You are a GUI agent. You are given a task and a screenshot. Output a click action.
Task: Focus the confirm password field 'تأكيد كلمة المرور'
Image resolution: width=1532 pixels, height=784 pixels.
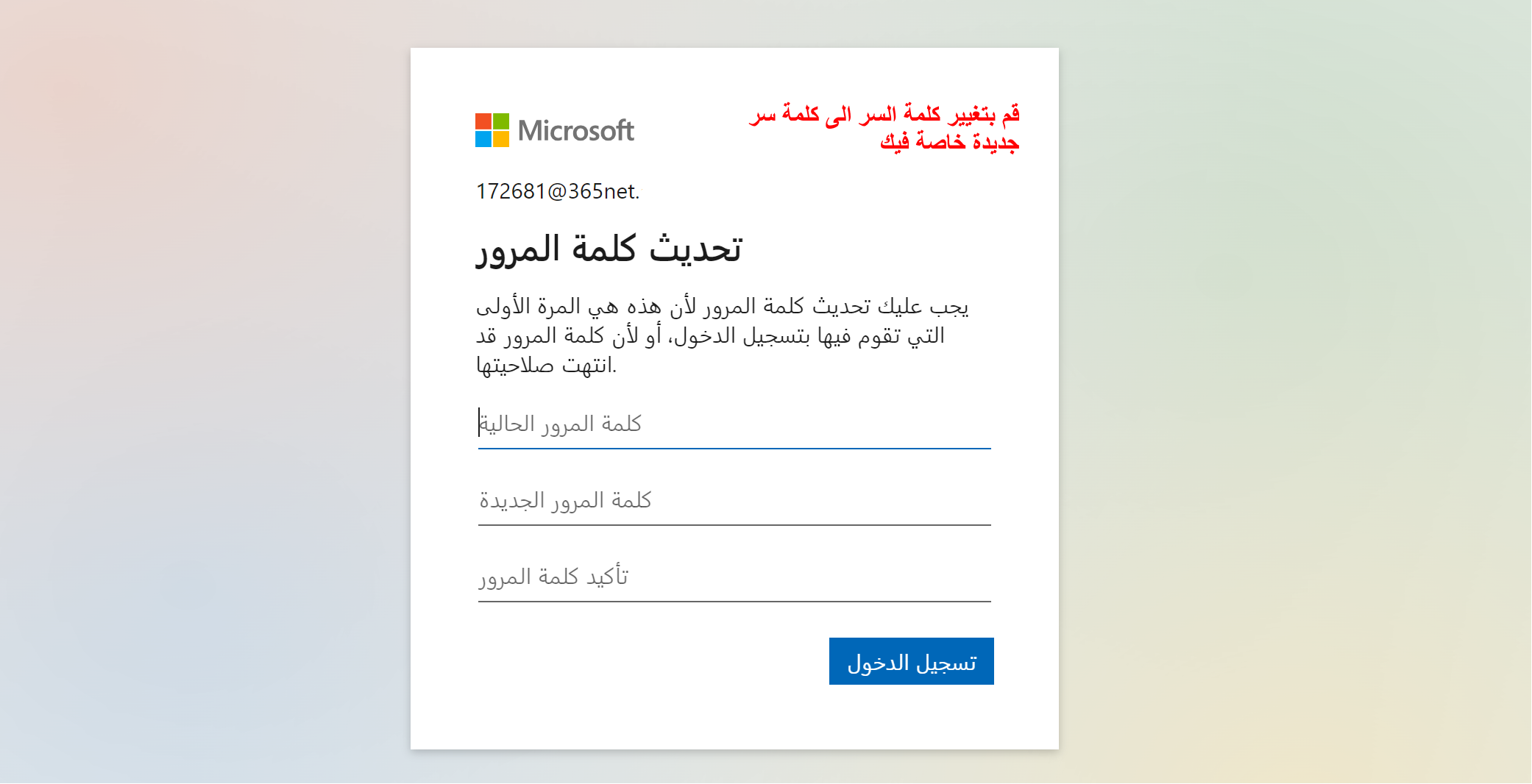point(734,577)
